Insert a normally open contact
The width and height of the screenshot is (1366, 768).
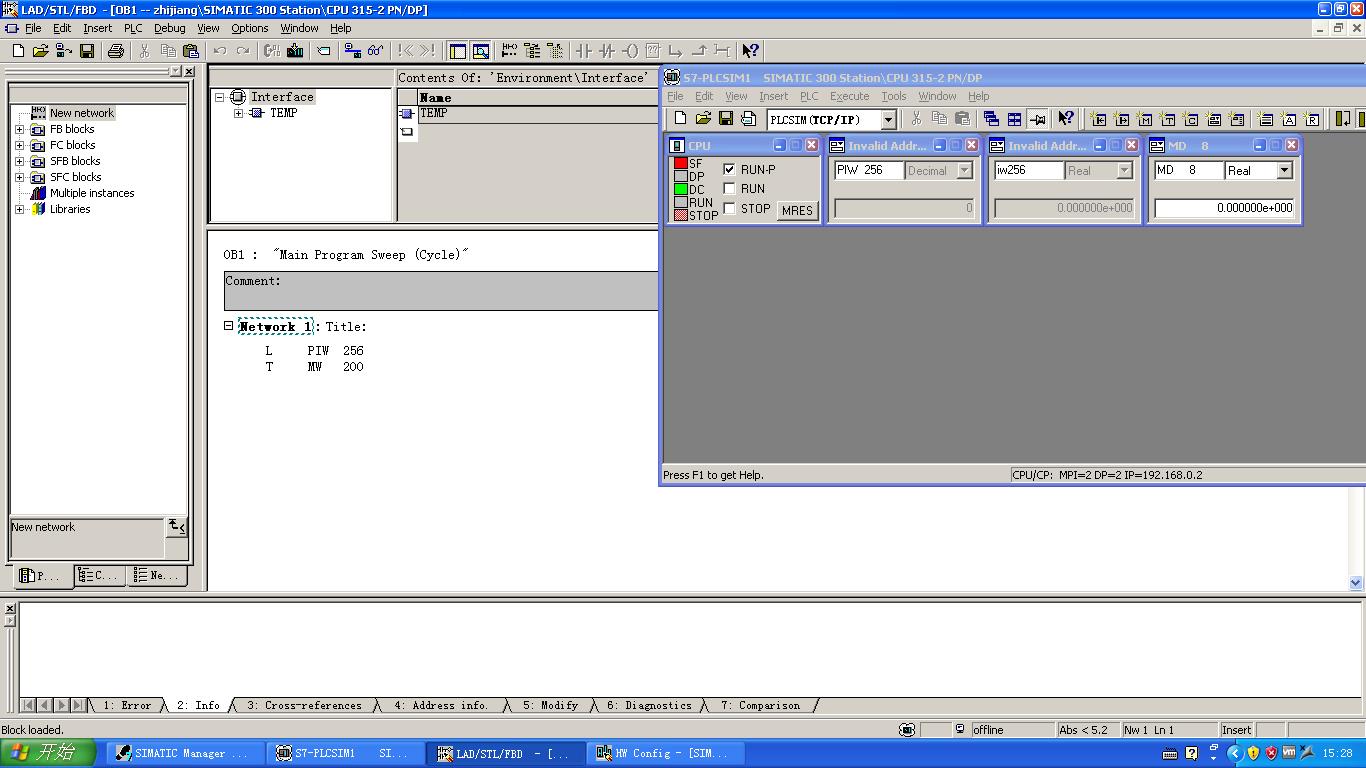pyautogui.click(x=584, y=51)
